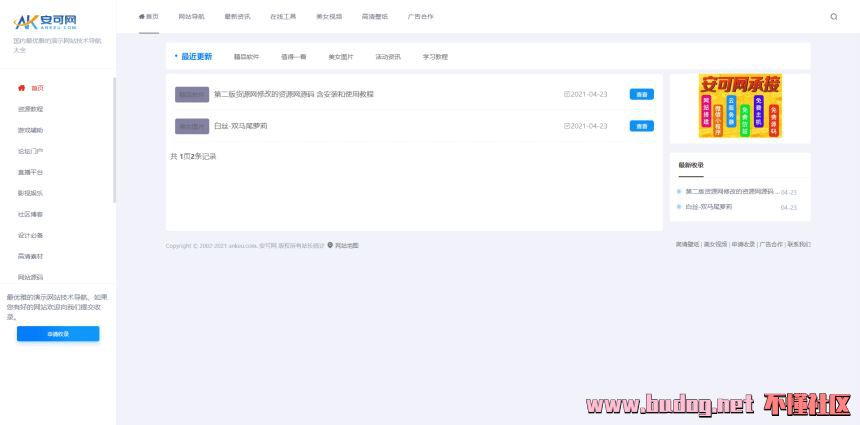
Task: Open the 安可网承接 advertisement banner
Action: click(x=740, y=105)
